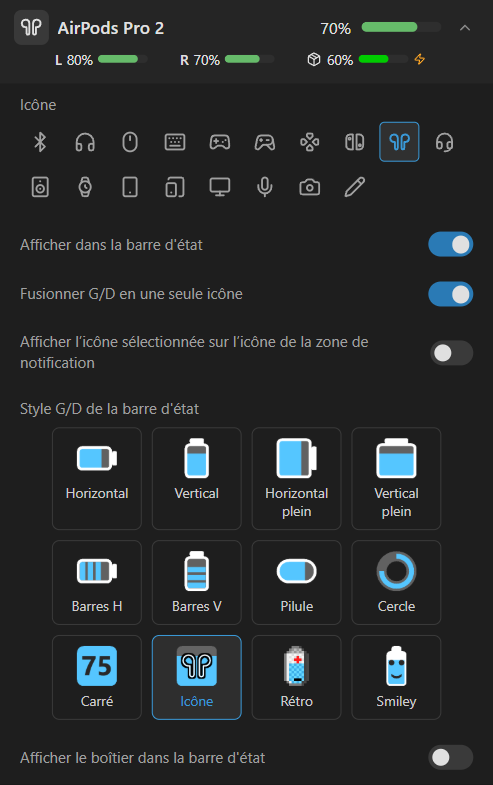Click the L 80% text
This screenshot has width=493, height=785.
pos(74,60)
